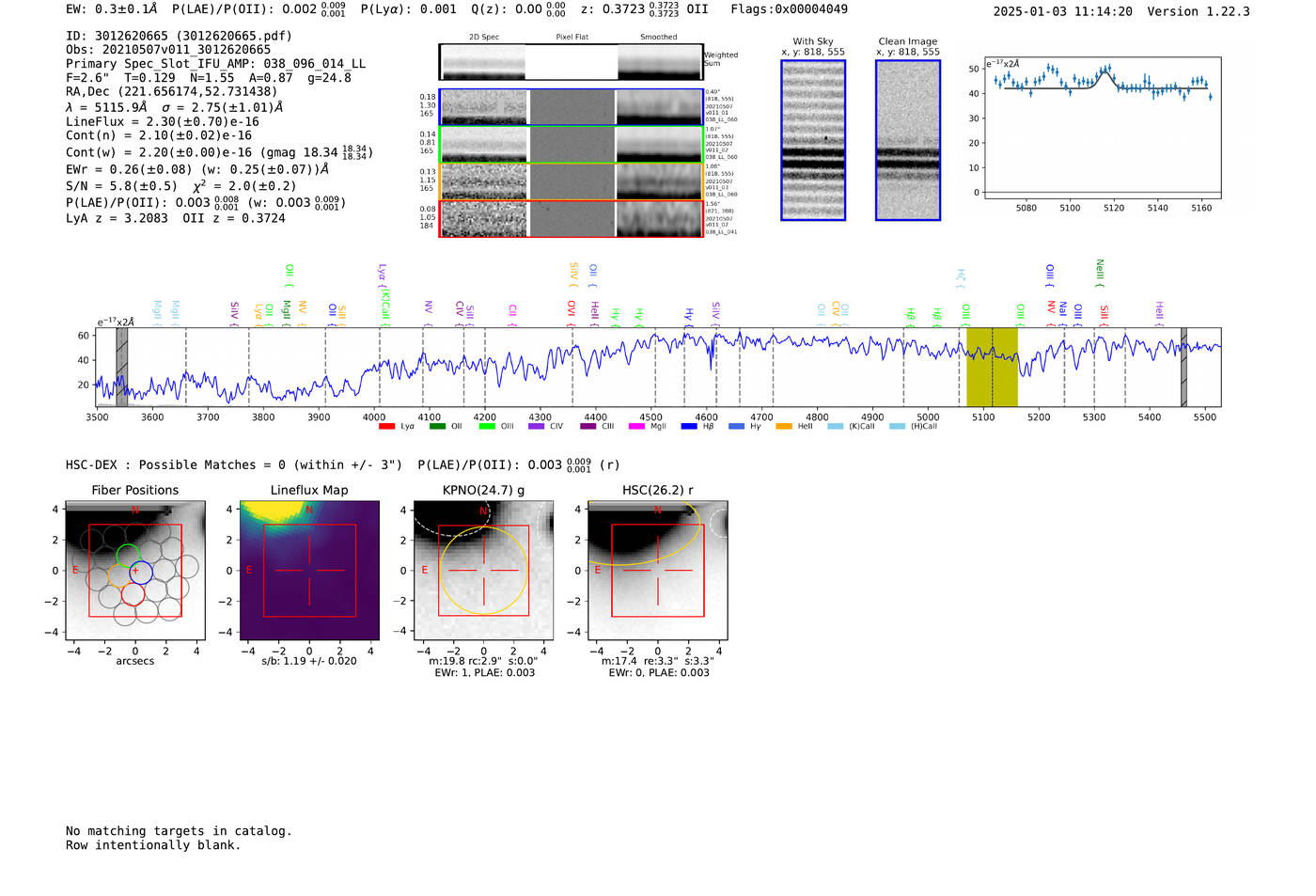Click the HSC-DEX Possible Matches = 0 line

coord(234,465)
